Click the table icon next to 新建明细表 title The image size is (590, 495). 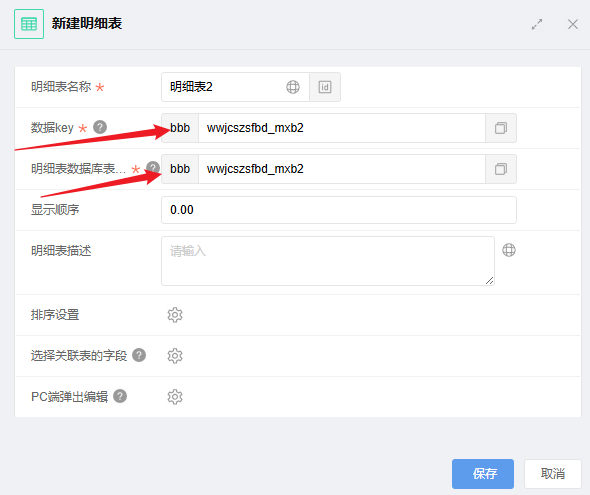coord(29,24)
